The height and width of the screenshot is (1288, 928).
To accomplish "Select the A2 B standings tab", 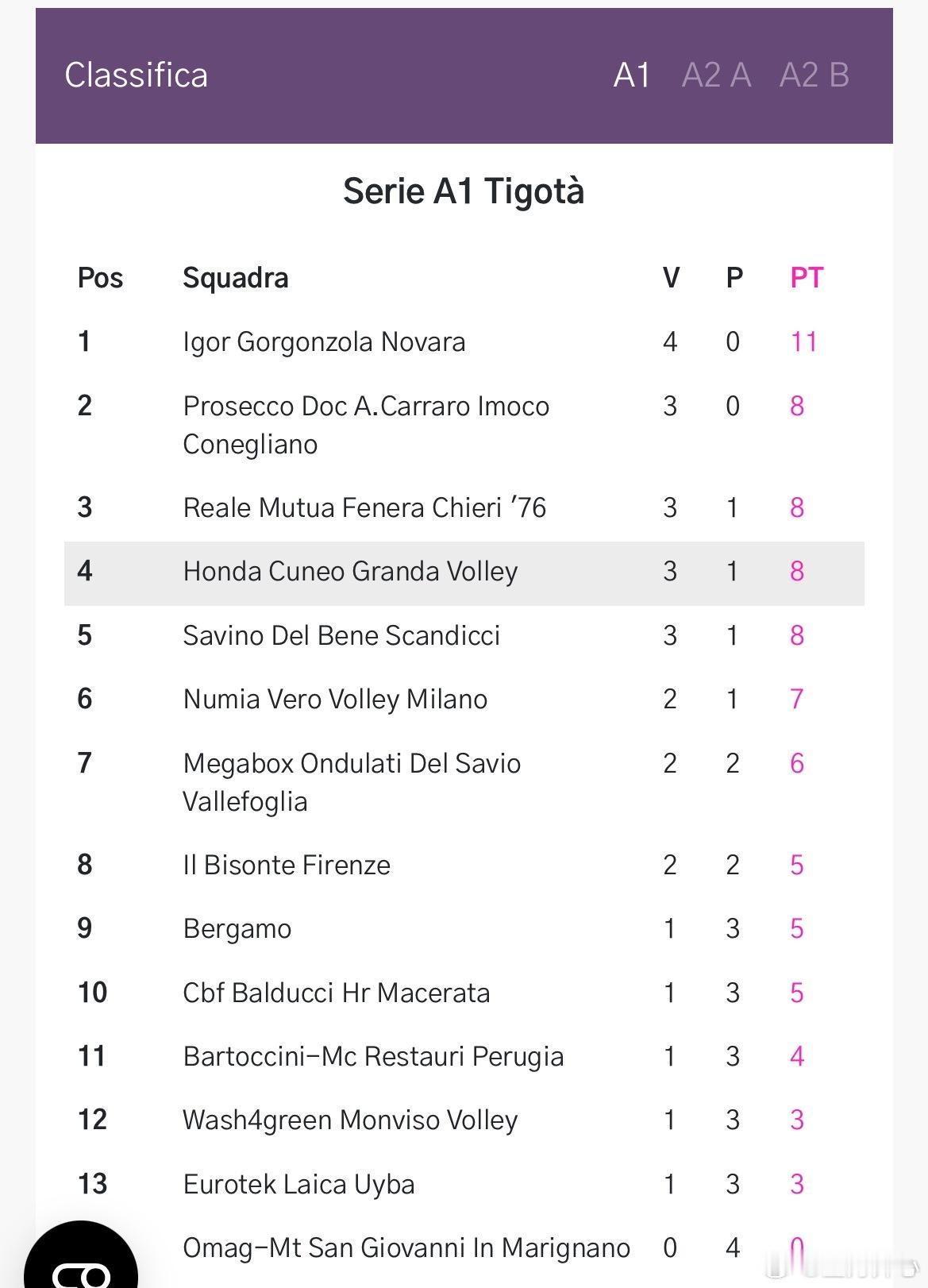I will tap(814, 76).
